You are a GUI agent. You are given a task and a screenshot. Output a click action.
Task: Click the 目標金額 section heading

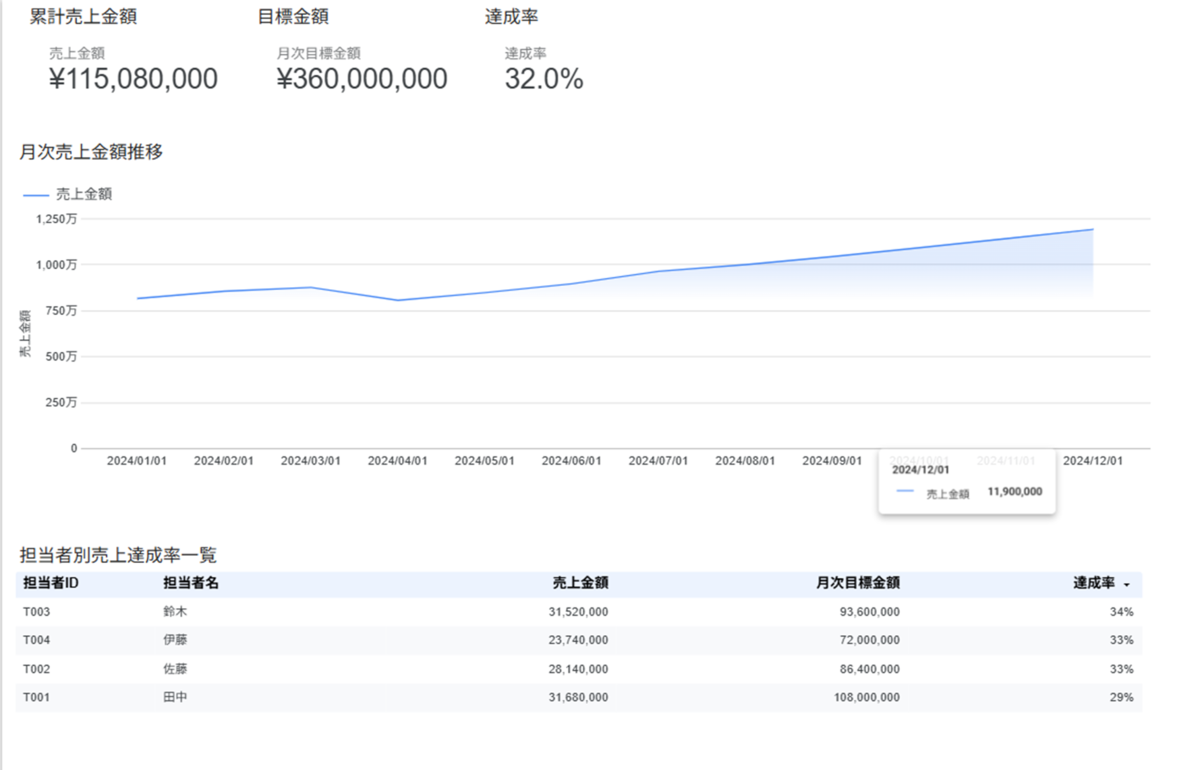[293, 17]
